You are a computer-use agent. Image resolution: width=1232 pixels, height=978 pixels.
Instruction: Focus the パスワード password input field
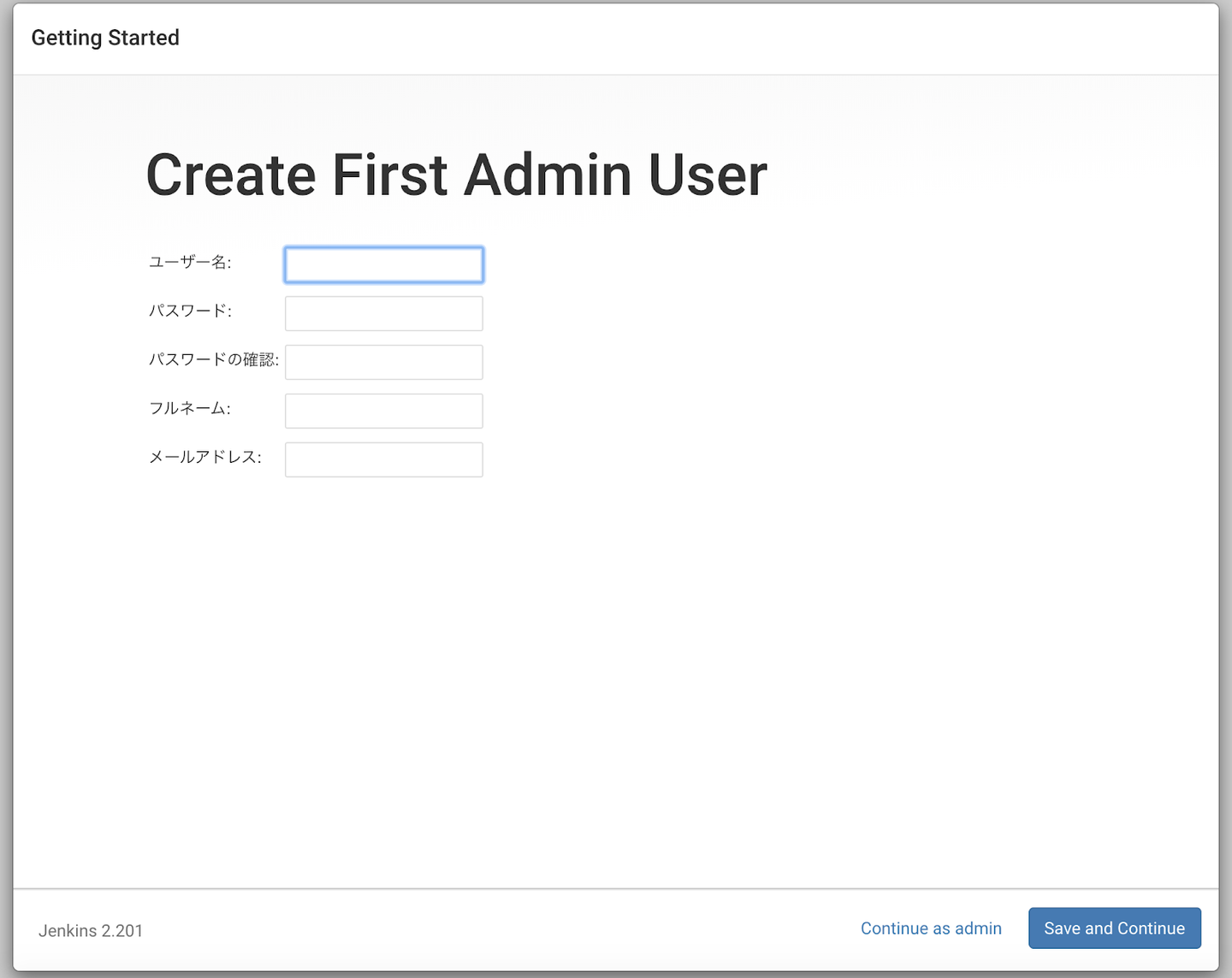point(383,313)
